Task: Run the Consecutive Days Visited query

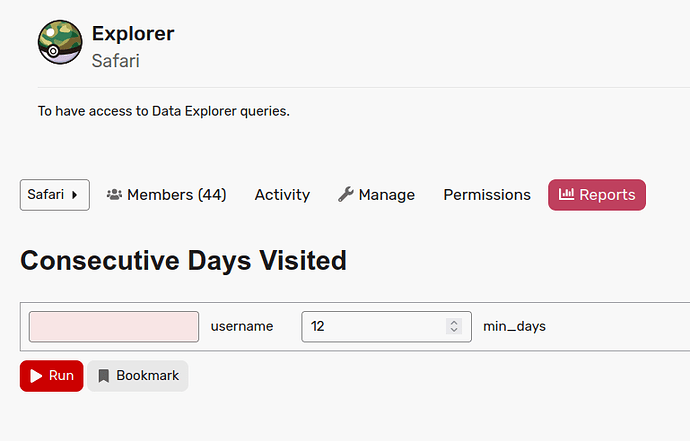Action: 51,376
